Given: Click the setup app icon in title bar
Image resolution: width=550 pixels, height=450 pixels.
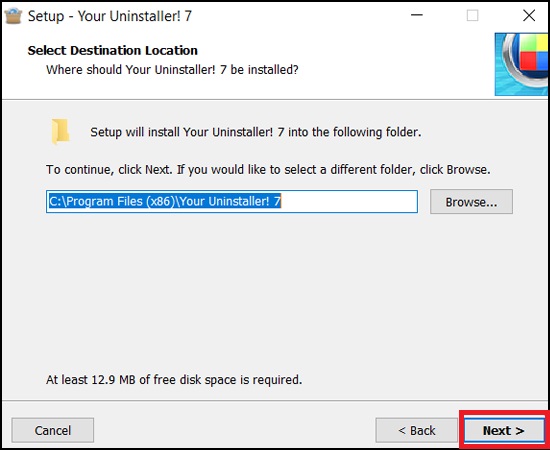Looking at the screenshot, I should [13, 16].
